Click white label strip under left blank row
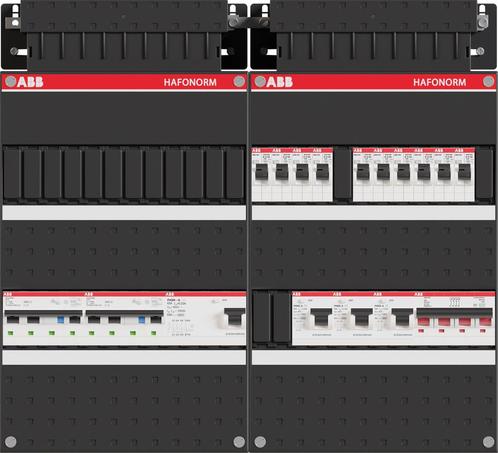 click(x=124, y=213)
